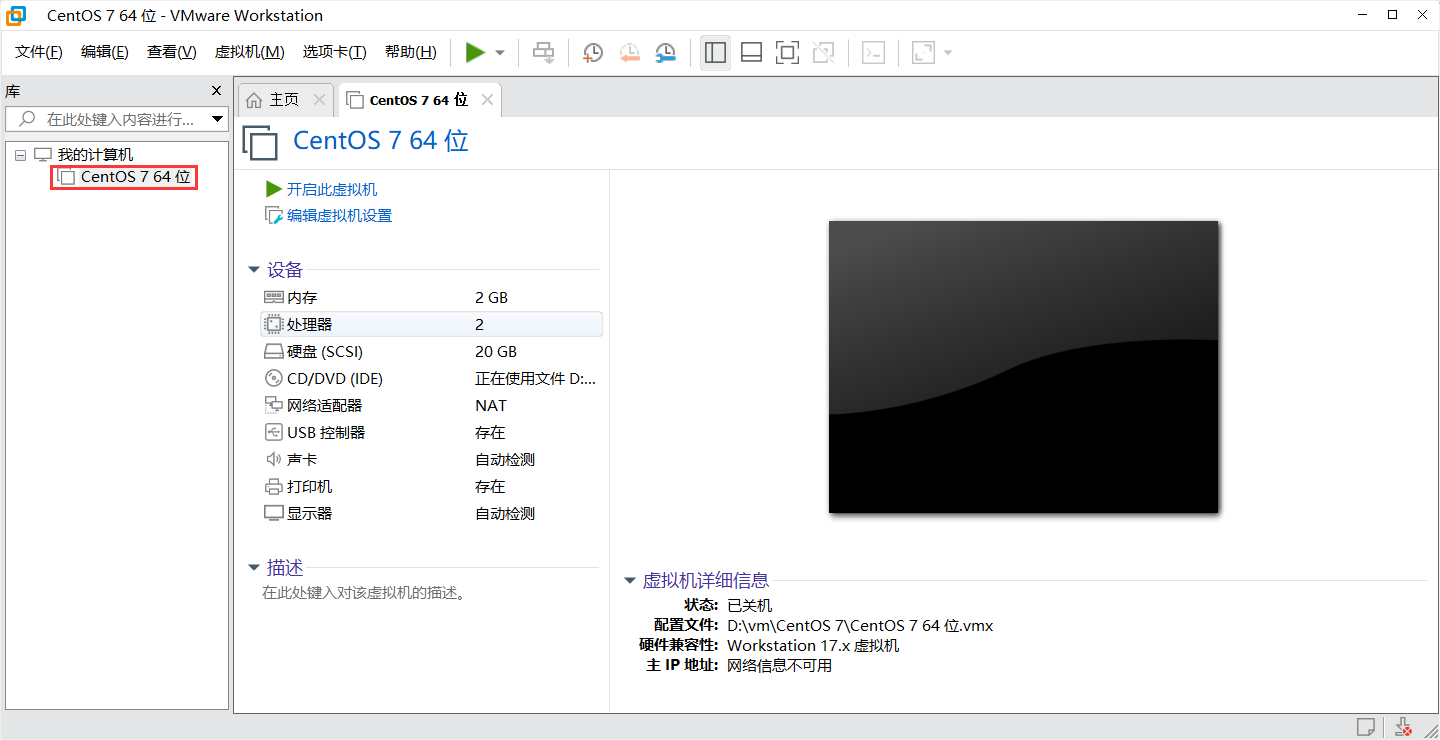Image resolution: width=1440 pixels, height=740 pixels.
Task: Open the 帮助(H) menu
Action: (x=411, y=52)
